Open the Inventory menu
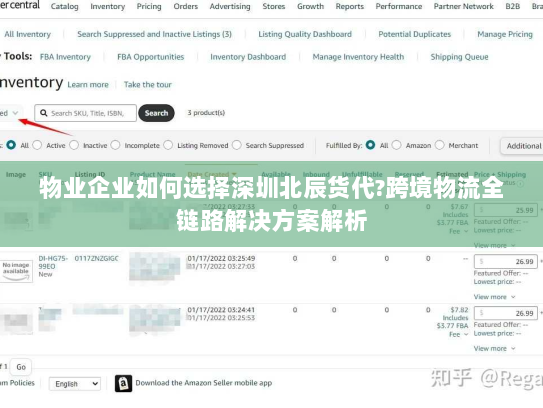 tap(108, 6)
